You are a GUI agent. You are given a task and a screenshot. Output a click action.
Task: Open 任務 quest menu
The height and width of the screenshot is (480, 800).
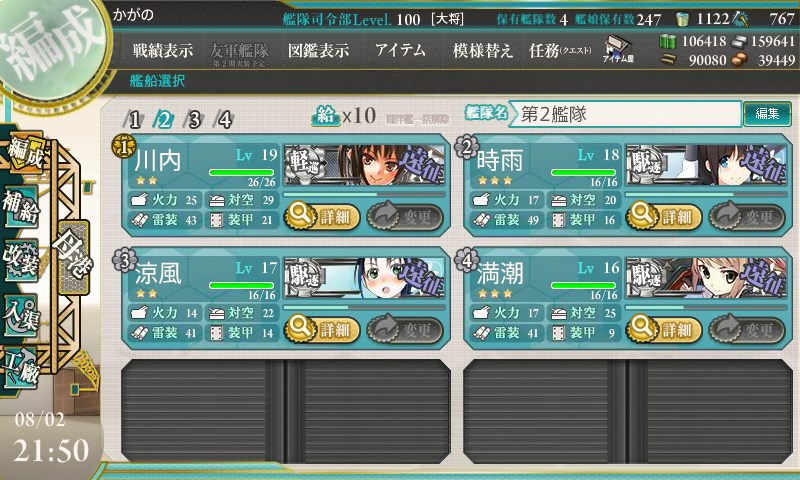560,50
